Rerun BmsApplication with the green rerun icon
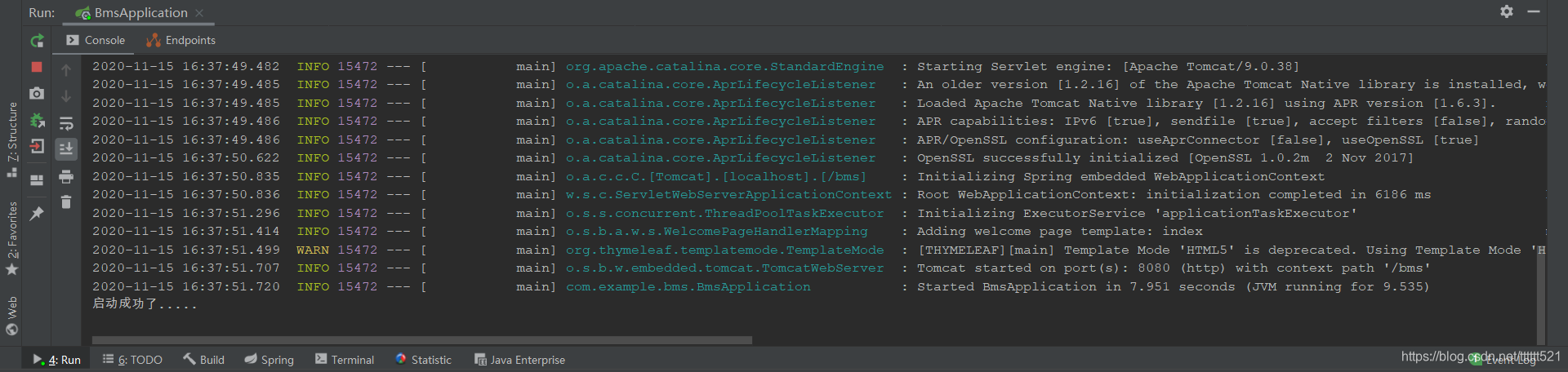This screenshot has width=1568, height=372. point(37,41)
